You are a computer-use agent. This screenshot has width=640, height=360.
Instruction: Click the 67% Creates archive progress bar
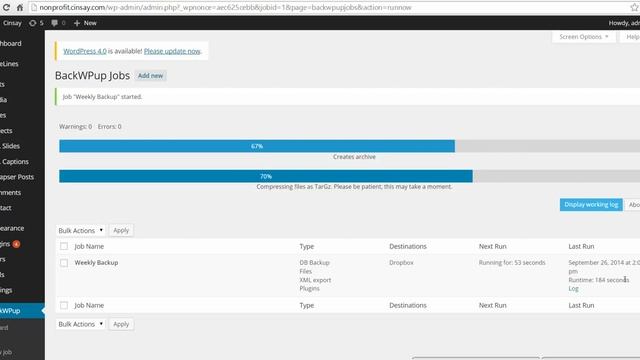tap(349, 146)
